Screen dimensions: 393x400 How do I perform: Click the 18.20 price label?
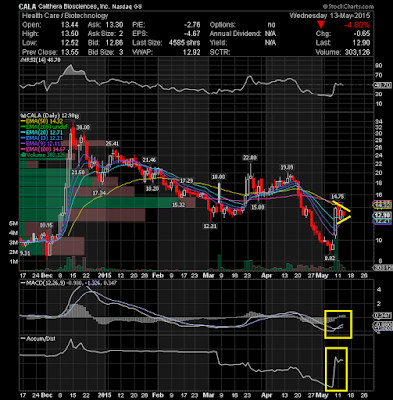point(152,188)
